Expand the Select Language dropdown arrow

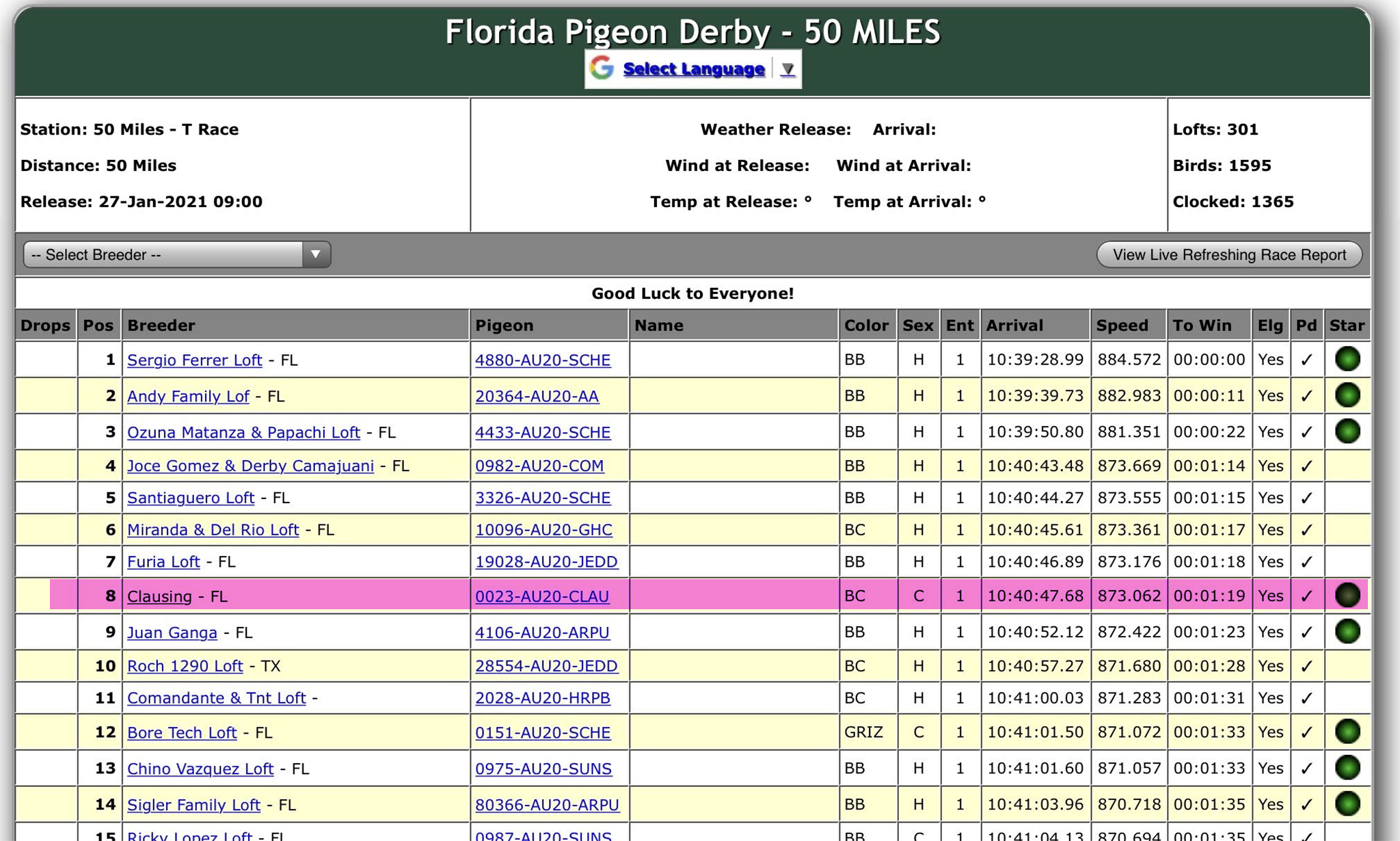pos(787,69)
